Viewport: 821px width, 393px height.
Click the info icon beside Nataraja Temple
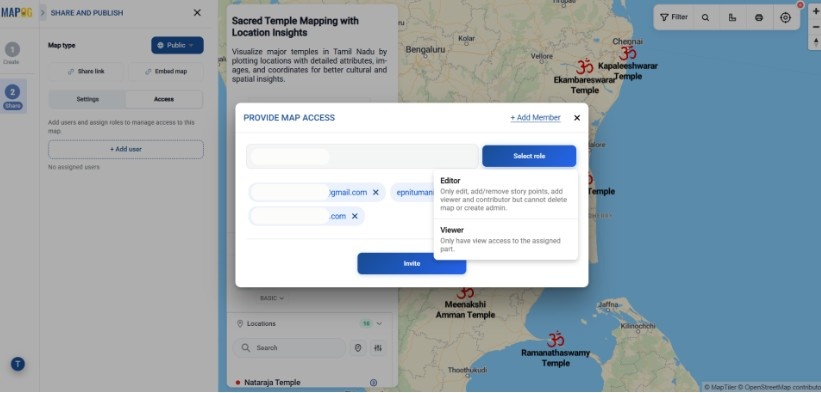(x=373, y=383)
